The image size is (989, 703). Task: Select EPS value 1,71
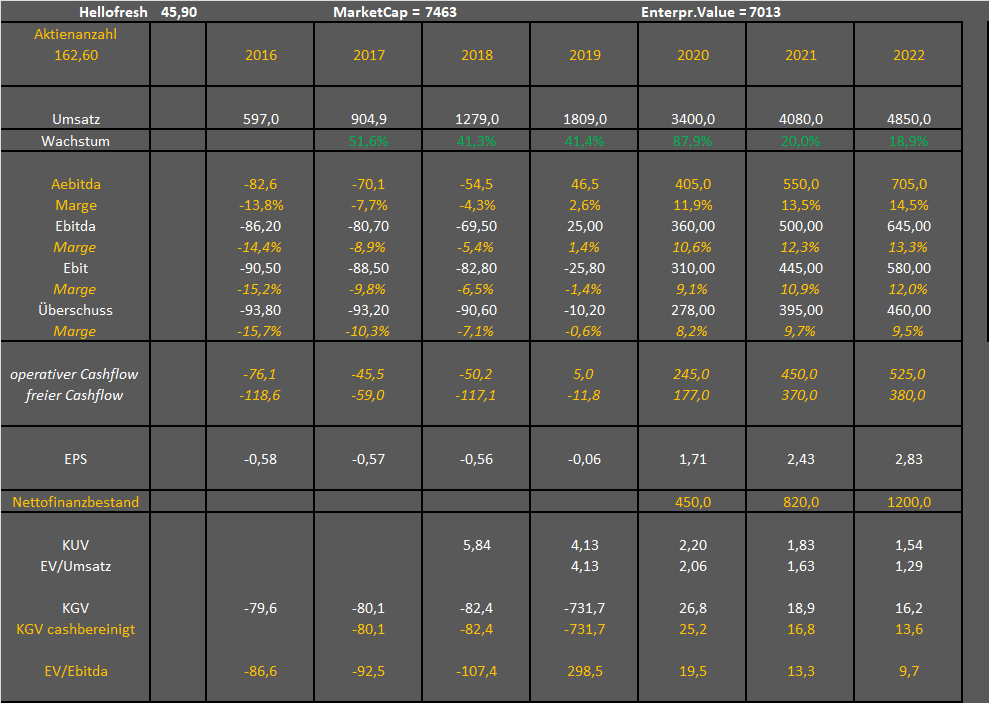[x=693, y=458]
